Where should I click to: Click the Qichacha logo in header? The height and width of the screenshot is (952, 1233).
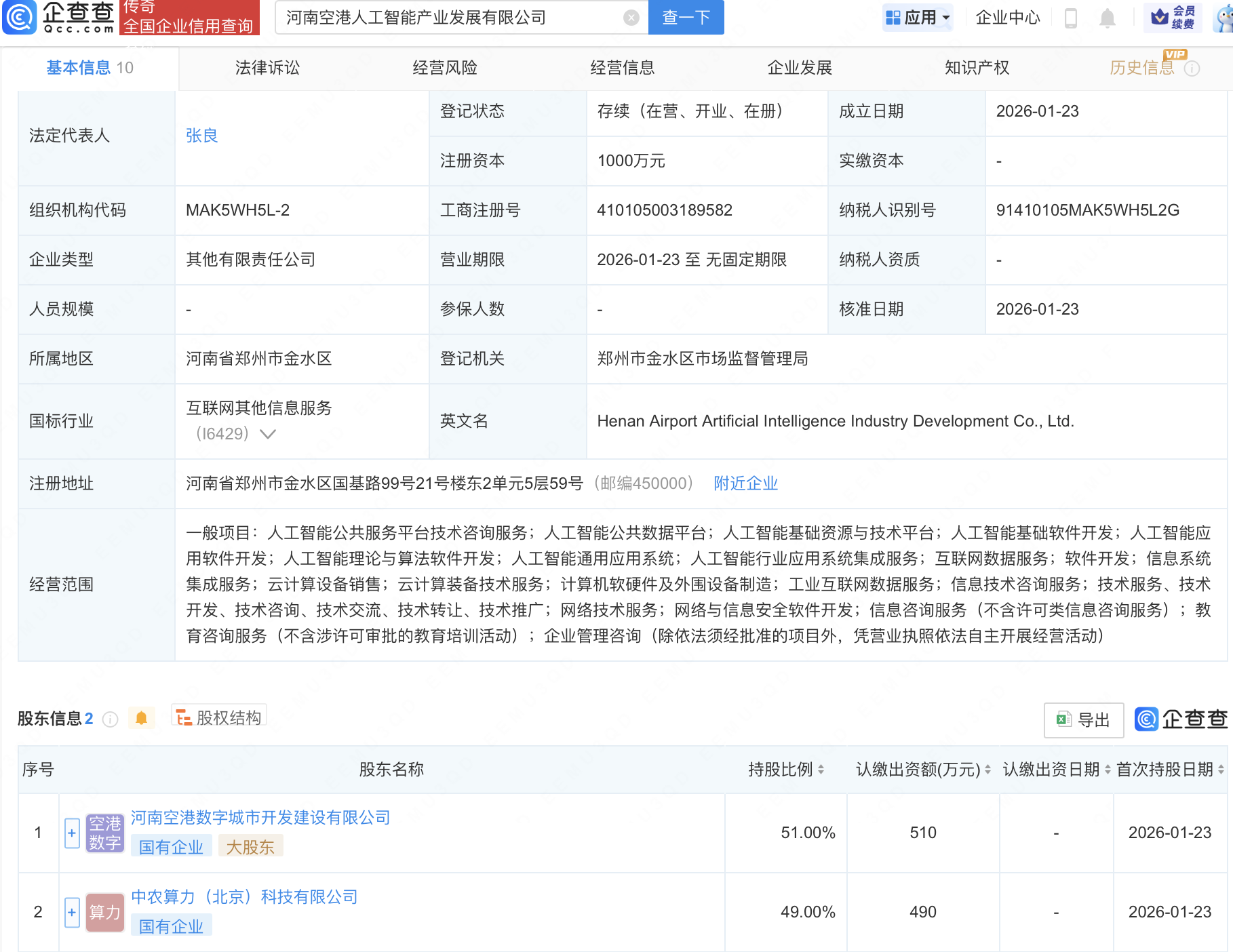(60, 17)
